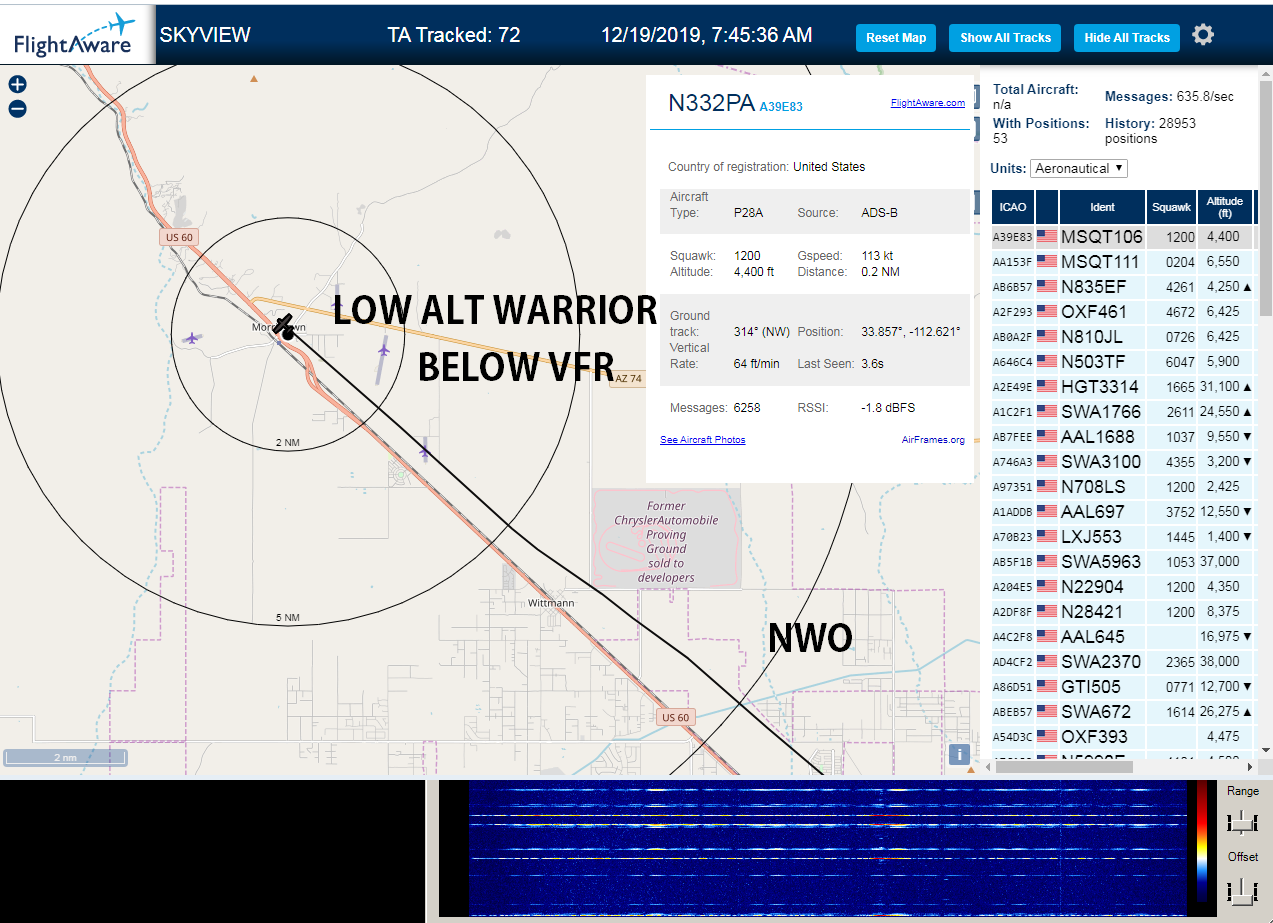Open FlightAware.com link in info panel
The width and height of the screenshot is (1273, 923).
tap(928, 103)
